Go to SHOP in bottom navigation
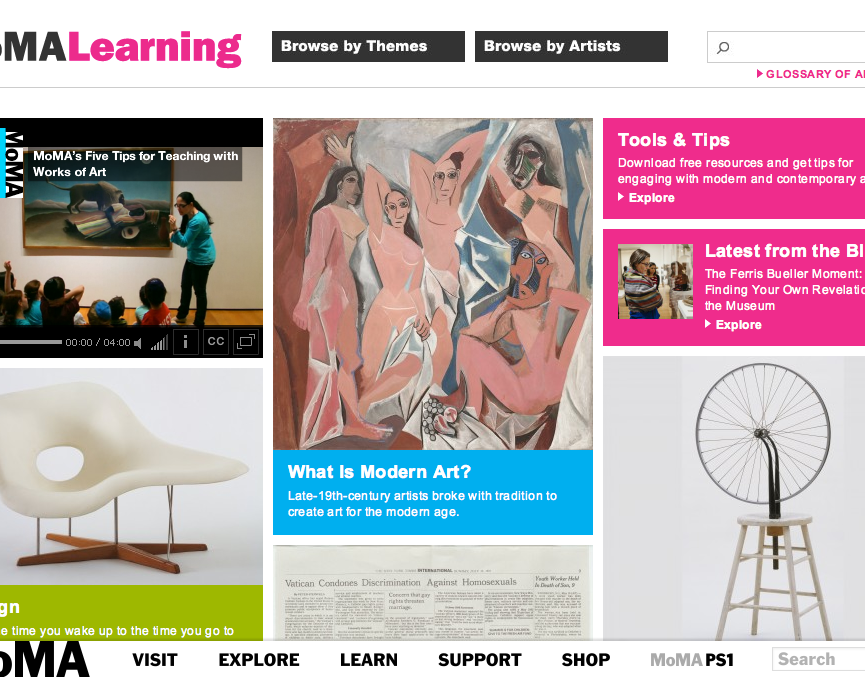The height and width of the screenshot is (677, 865). (586, 660)
